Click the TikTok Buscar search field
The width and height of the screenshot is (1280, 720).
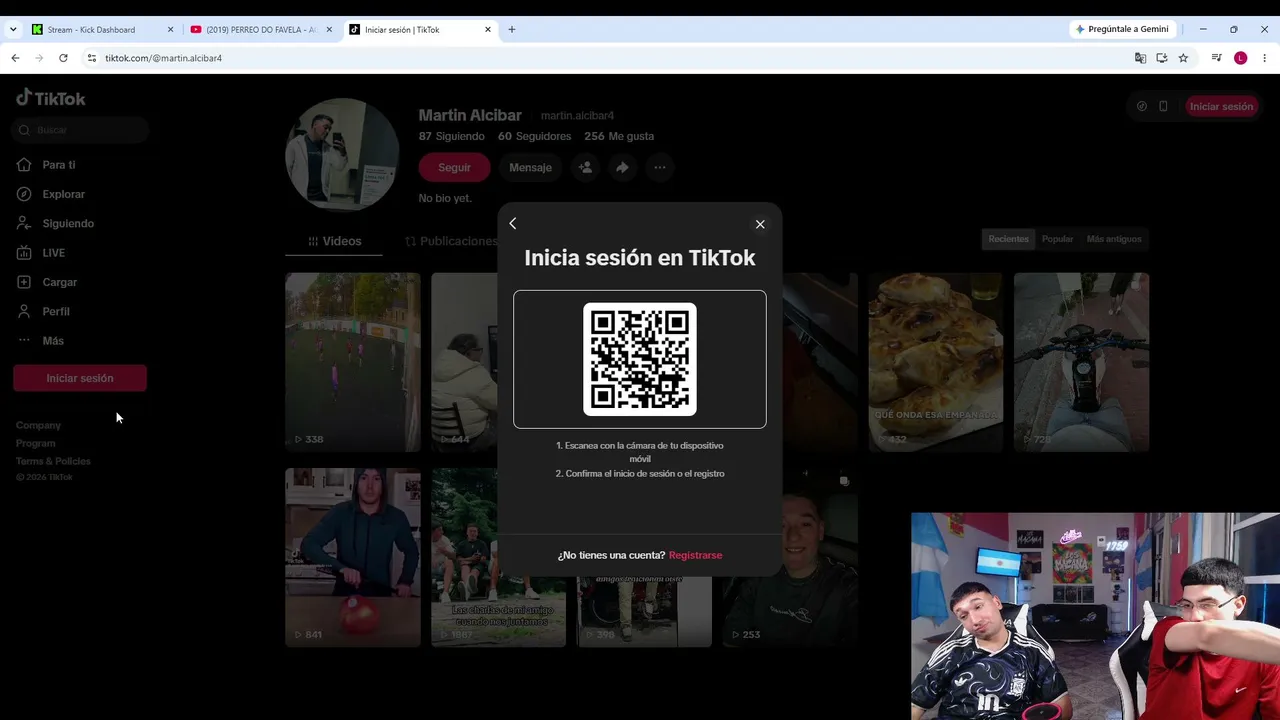pyautogui.click(x=80, y=130)
